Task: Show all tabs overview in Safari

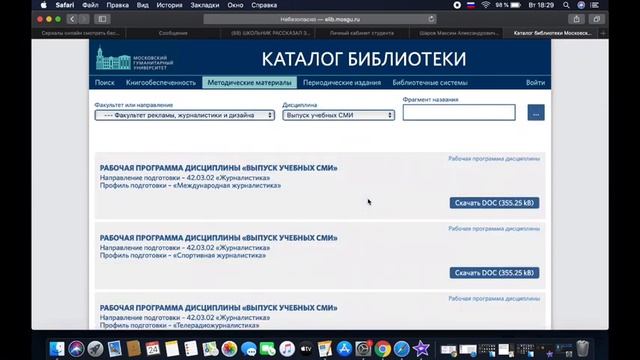Action: click(x=596, y=19)
